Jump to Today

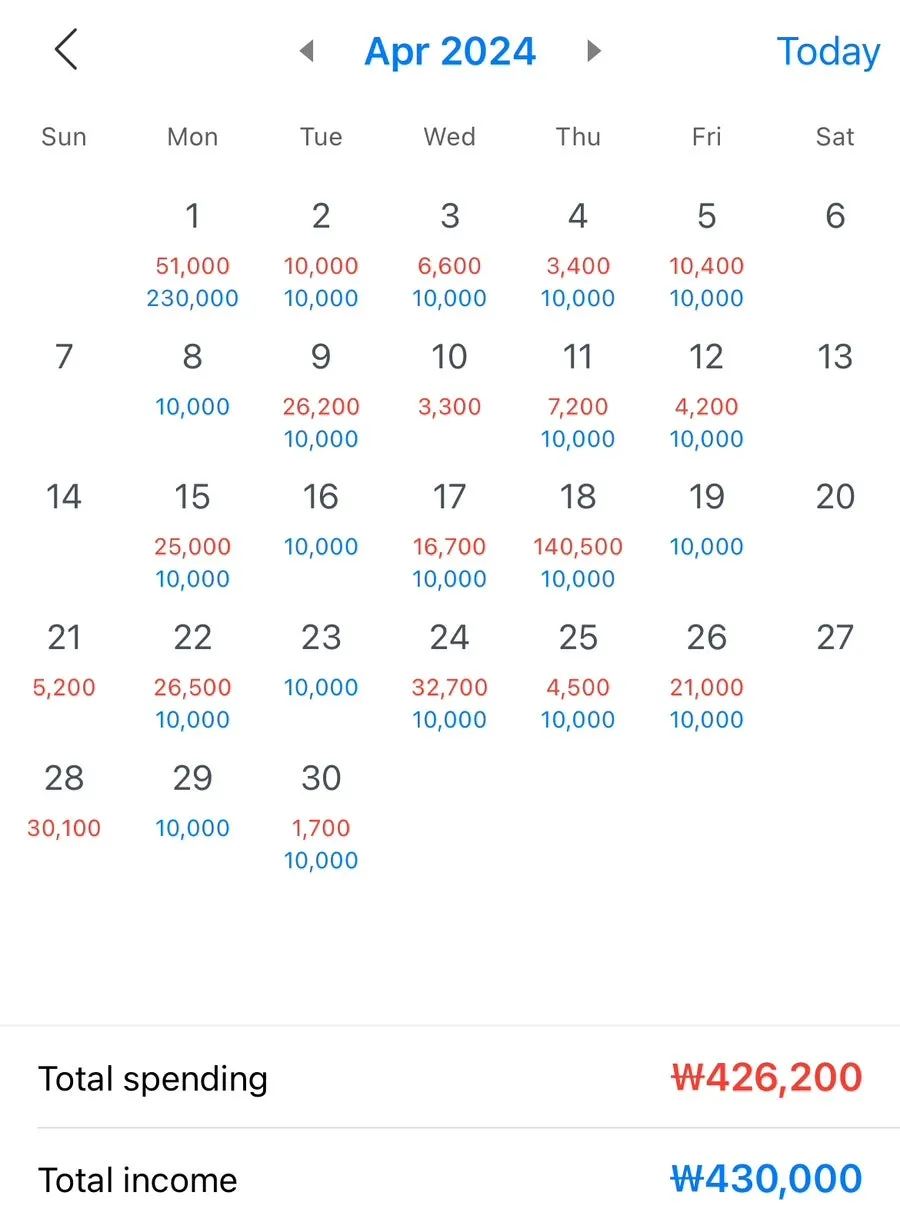tap(828, 51)
